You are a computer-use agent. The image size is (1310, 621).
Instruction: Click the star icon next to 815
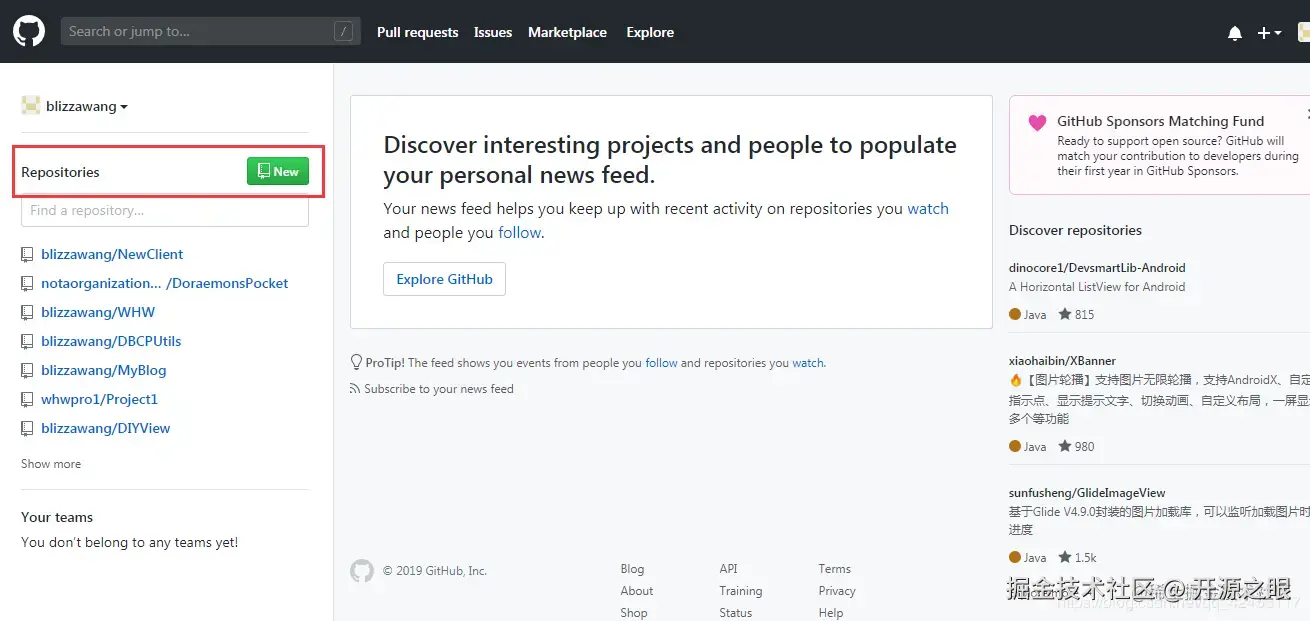[x=1065, y=314]
